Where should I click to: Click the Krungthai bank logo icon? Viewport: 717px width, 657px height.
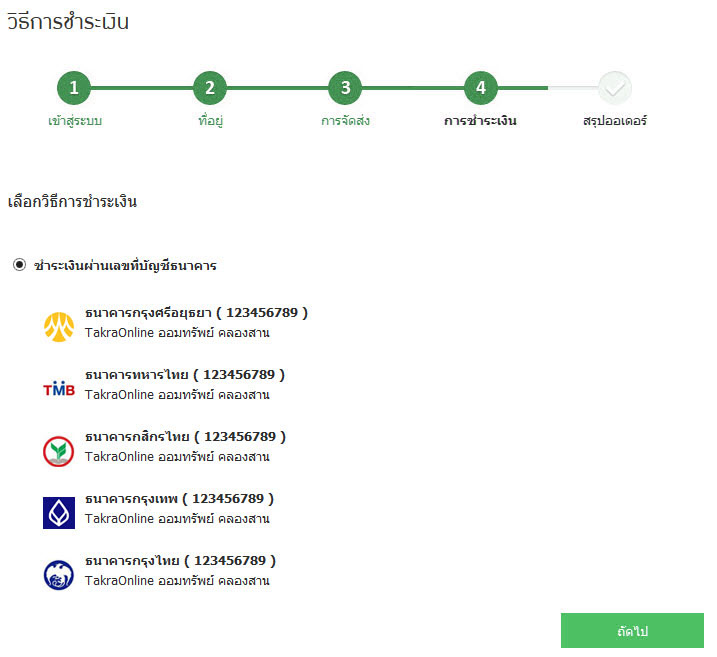[x=58, y=575]
